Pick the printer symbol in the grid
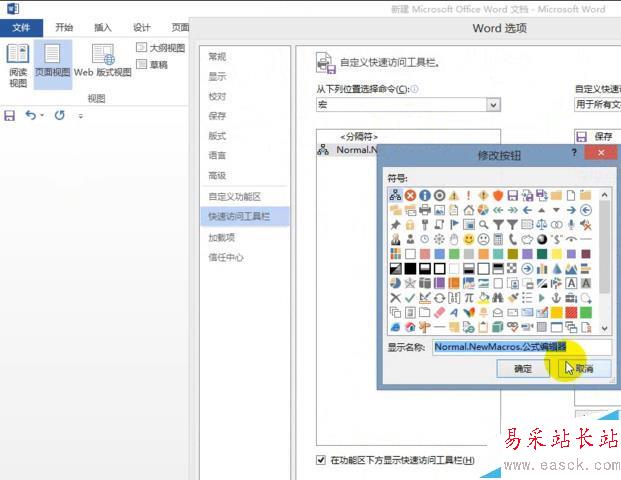Viewport: 621px width, 480px height. click(x=425, y=210)
